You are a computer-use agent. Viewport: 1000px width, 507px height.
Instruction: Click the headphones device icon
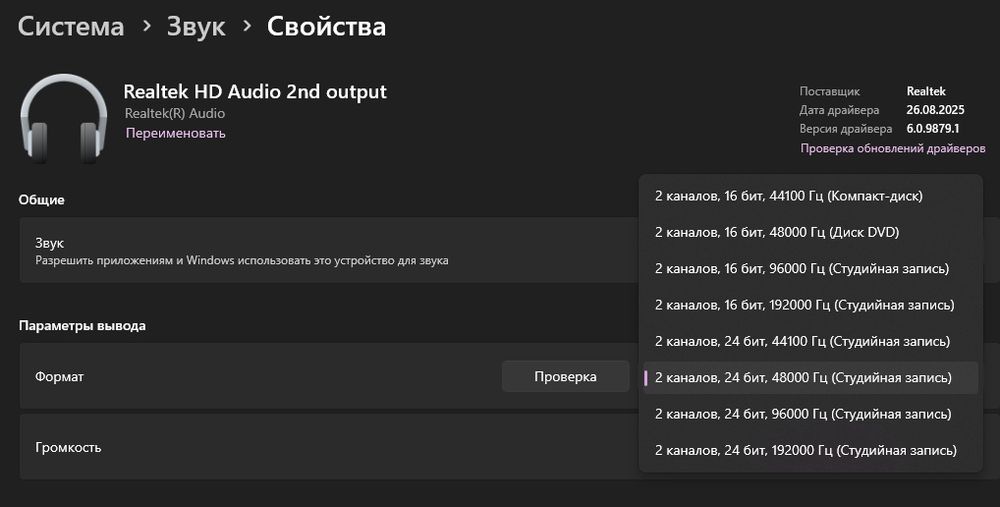pyautogui.click(x=63, y=117)
